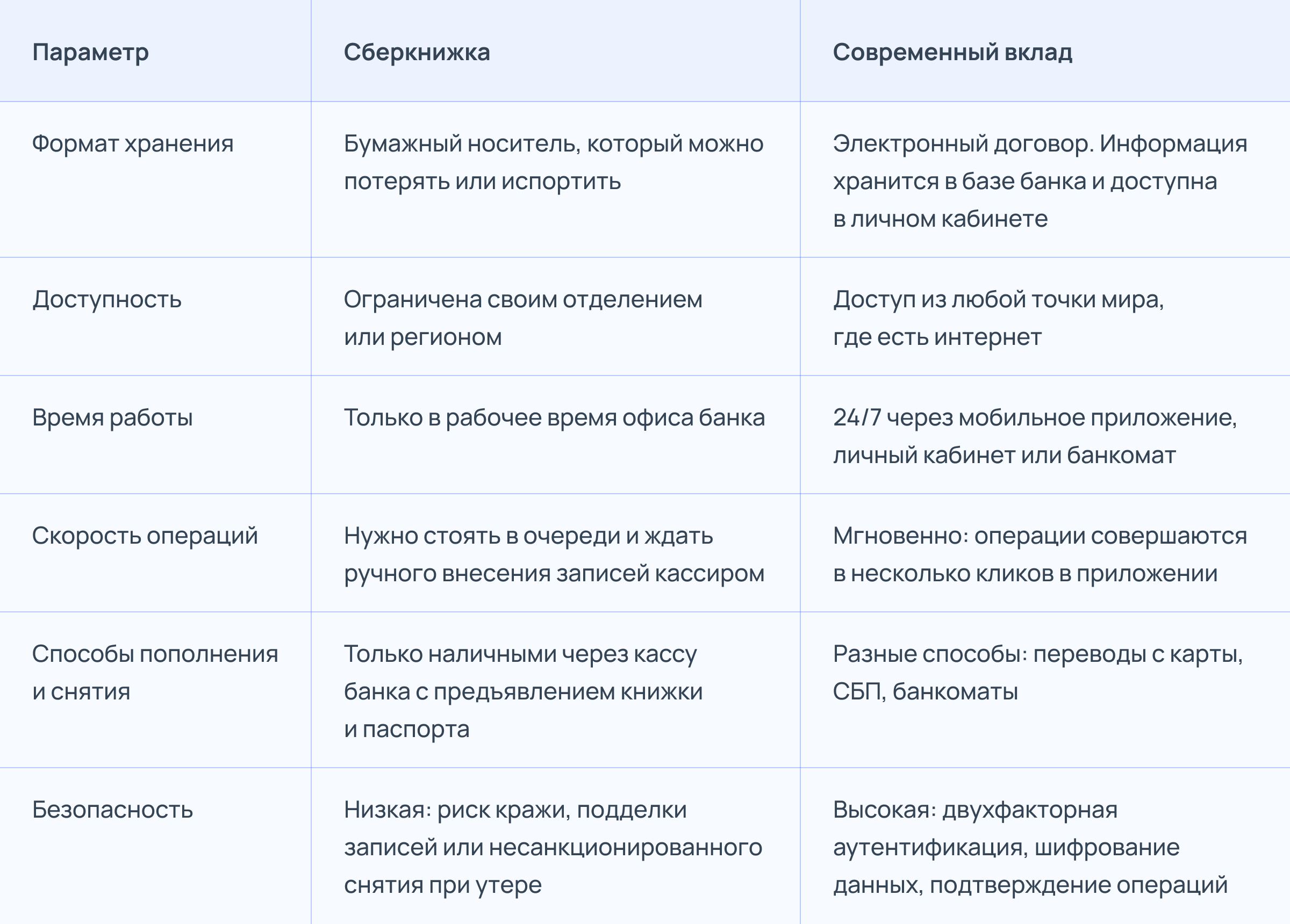
Task: Select the "Скорость операций" row label
Action: click(x=145, y=536)
